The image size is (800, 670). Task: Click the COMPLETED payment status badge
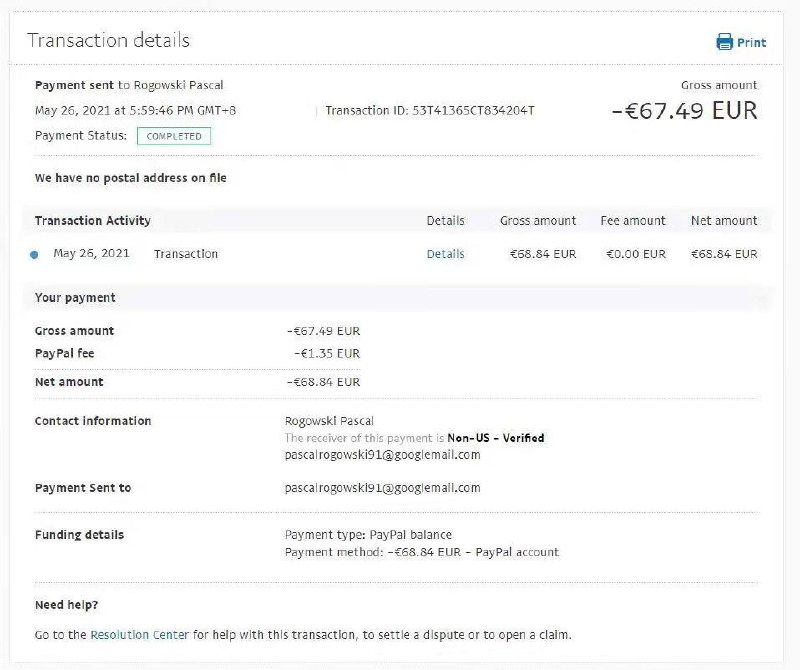(x=174, y=136)
